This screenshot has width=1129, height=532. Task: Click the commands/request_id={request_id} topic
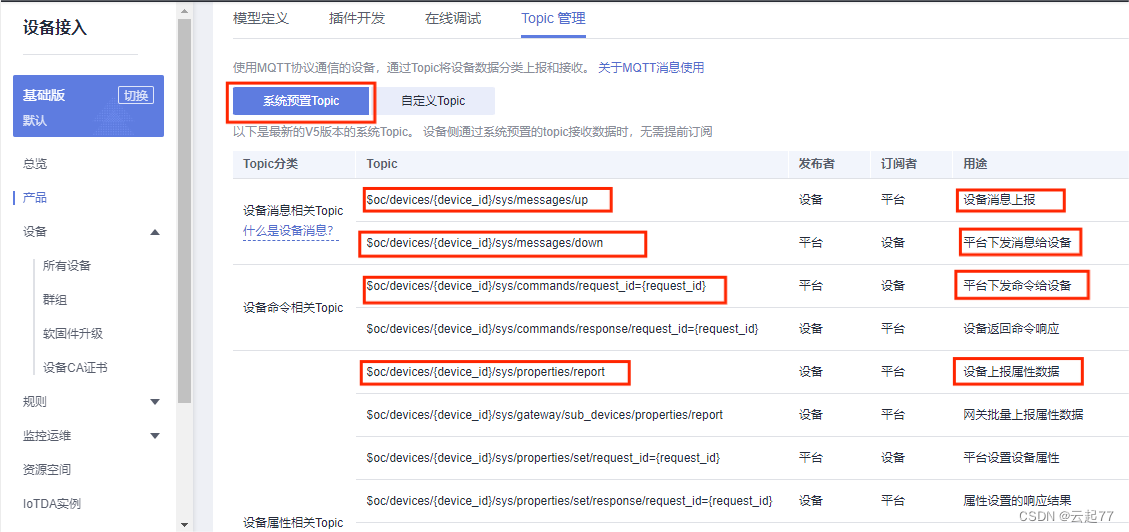point(536,286)
